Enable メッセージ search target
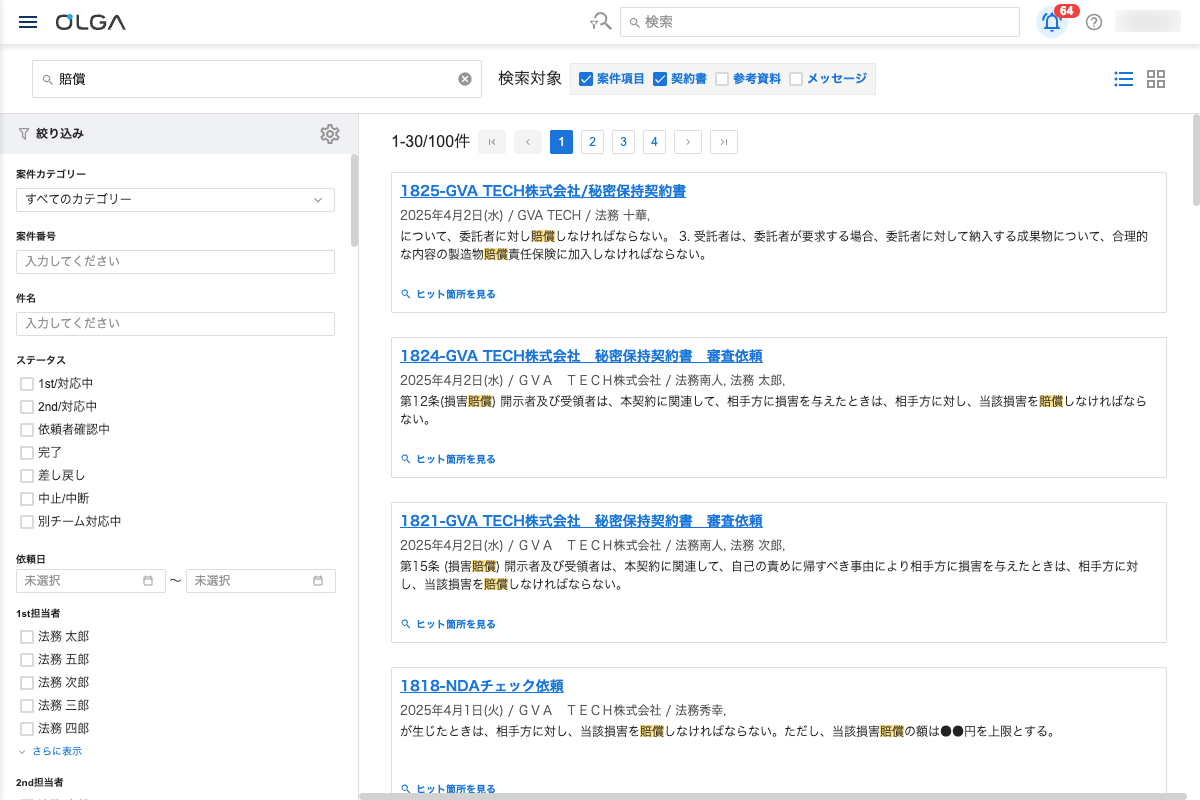 796,79
